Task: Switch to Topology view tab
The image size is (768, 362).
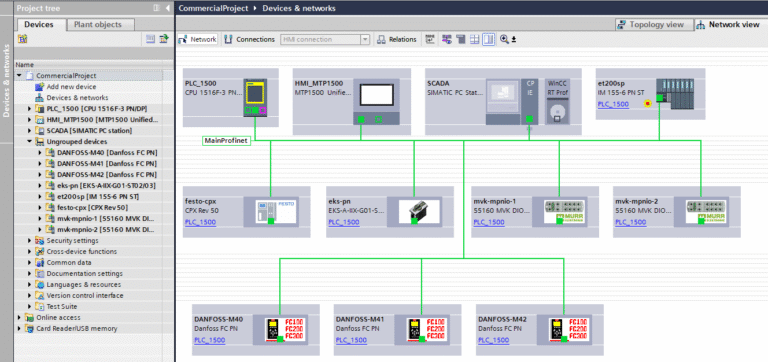Action: 654,24
